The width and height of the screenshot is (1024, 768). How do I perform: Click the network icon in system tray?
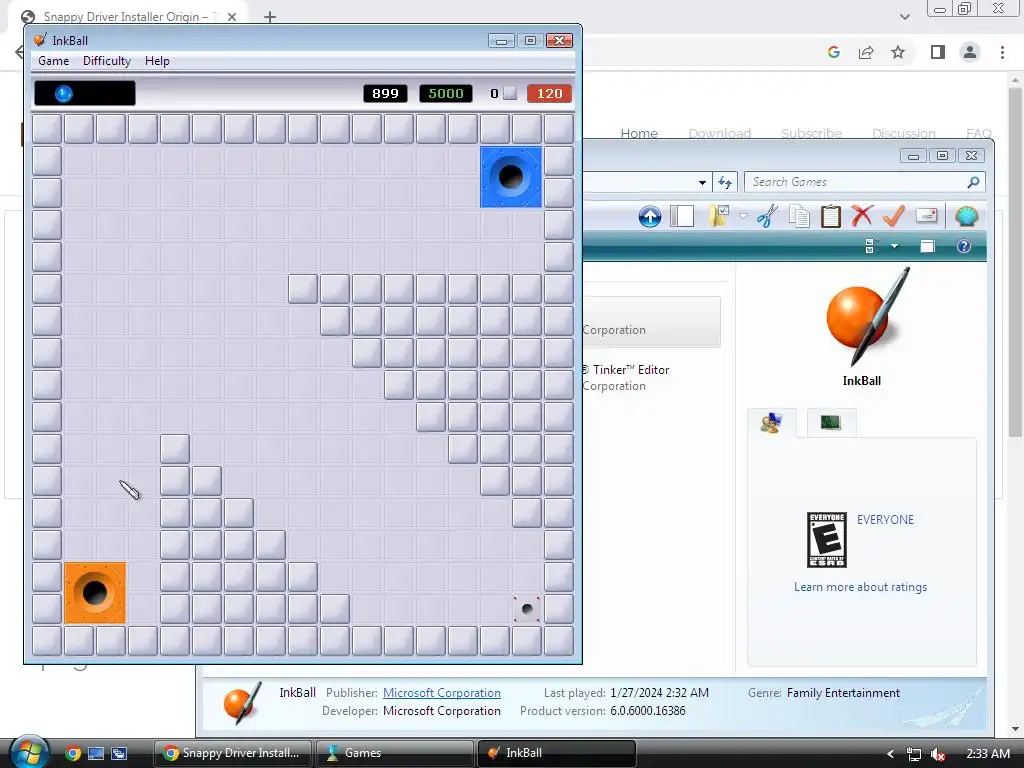tap(914, 754)
